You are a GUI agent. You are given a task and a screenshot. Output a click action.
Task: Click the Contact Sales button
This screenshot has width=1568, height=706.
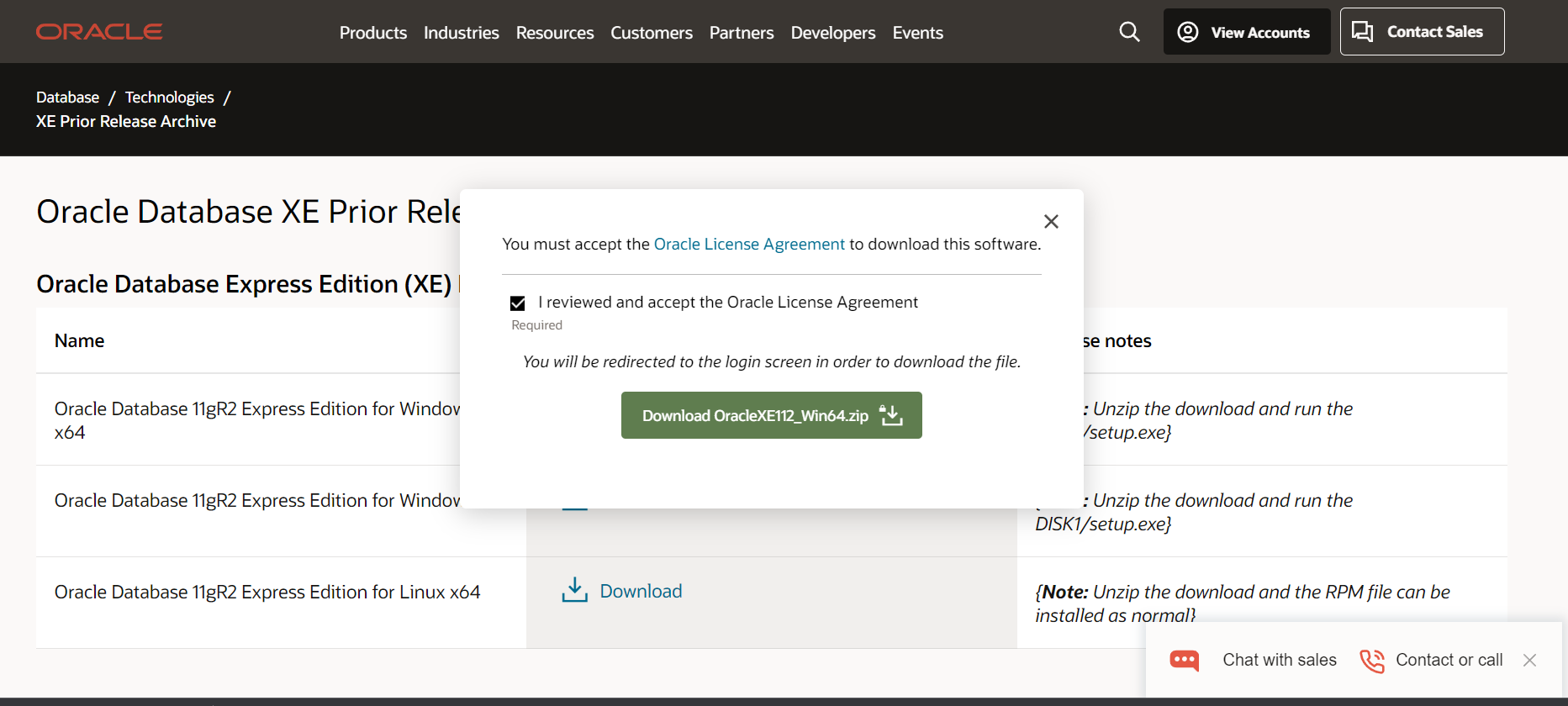(1422, 32)
